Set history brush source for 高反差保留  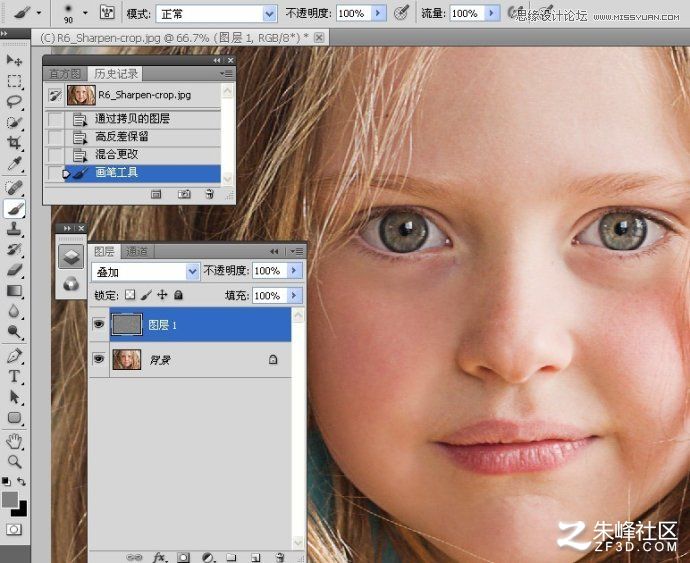pos(55,137)
